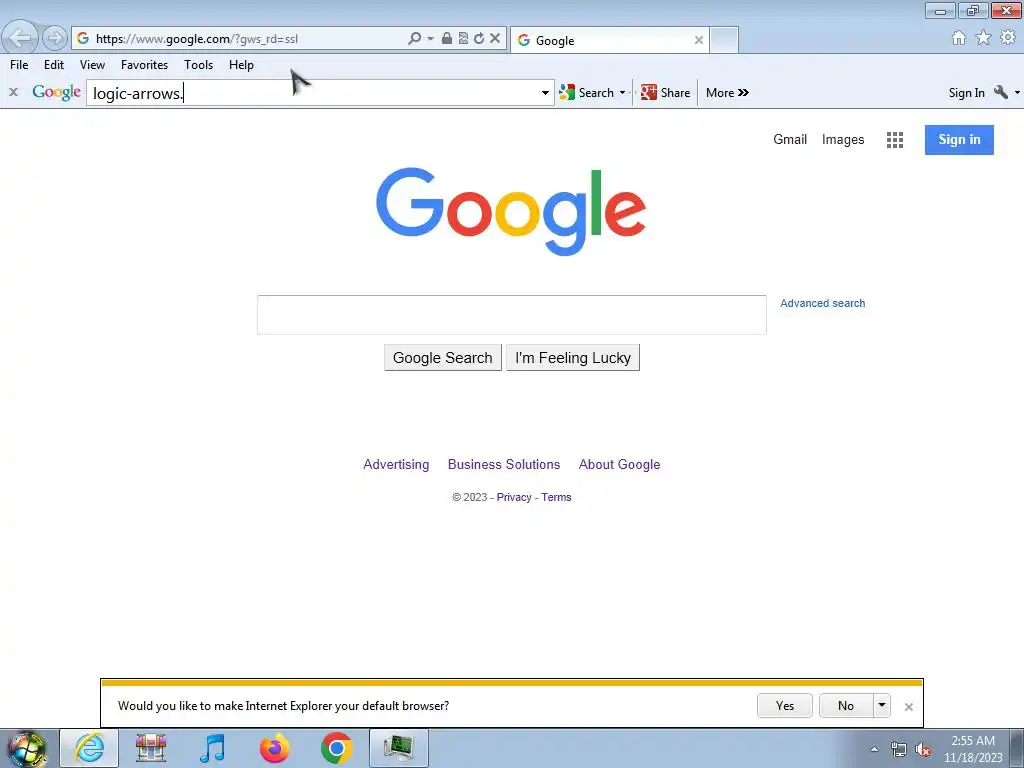Click the security lock icon in address bar
The height and width of the screenshot is (768, 1024).
(447, 39)
